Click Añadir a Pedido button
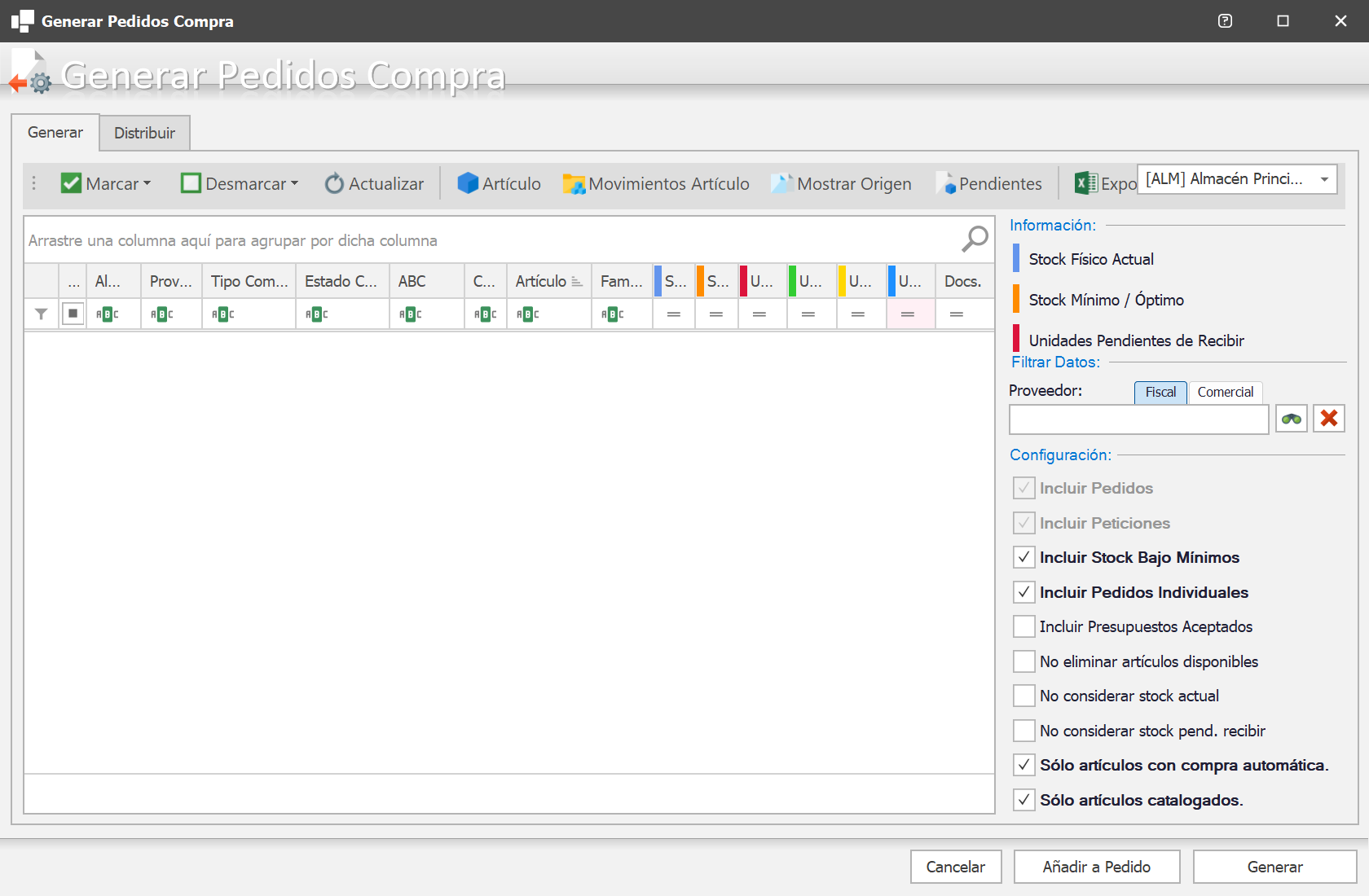Image resolution: width=1369 pixels, height=896 pixels. (1097, 867)
